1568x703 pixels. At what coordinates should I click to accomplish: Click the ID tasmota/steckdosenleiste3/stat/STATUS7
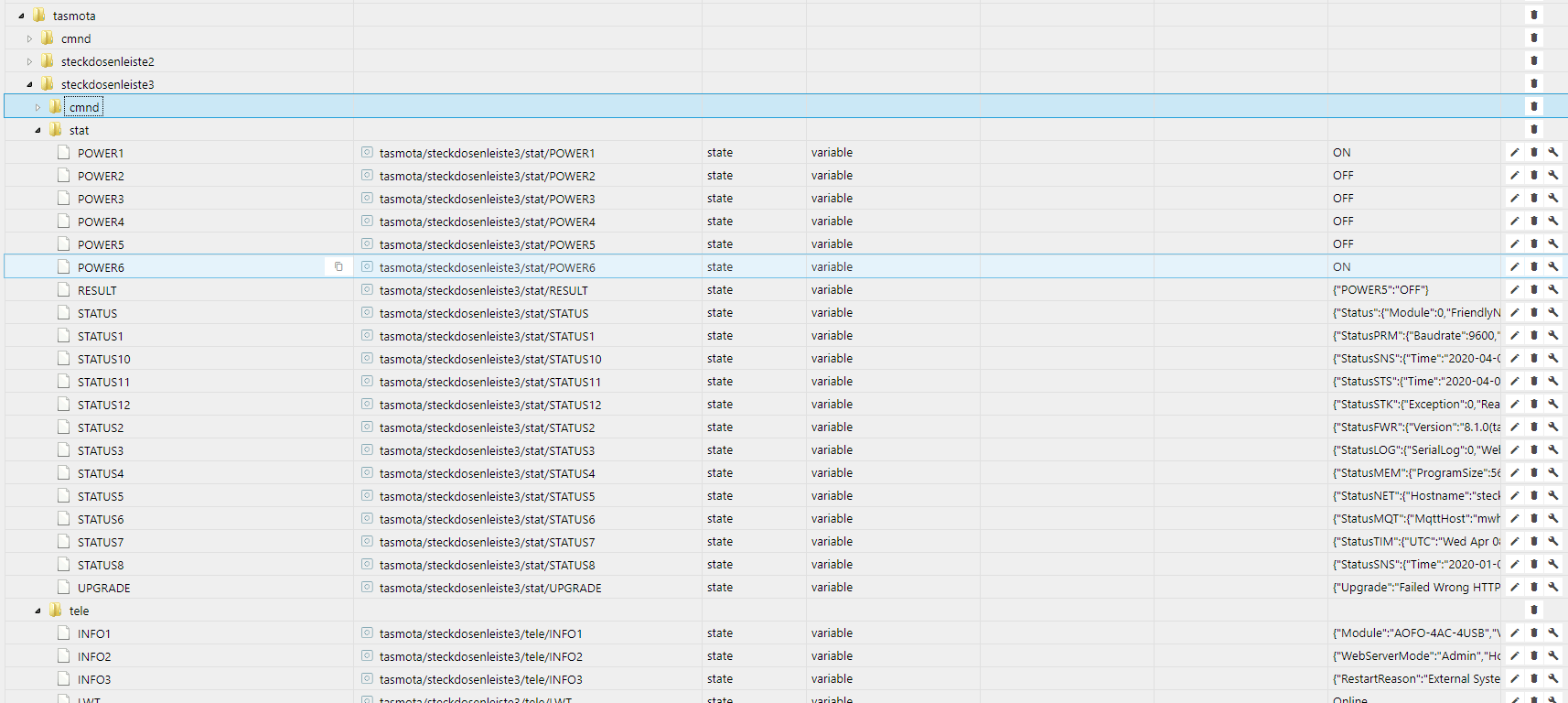488,542
